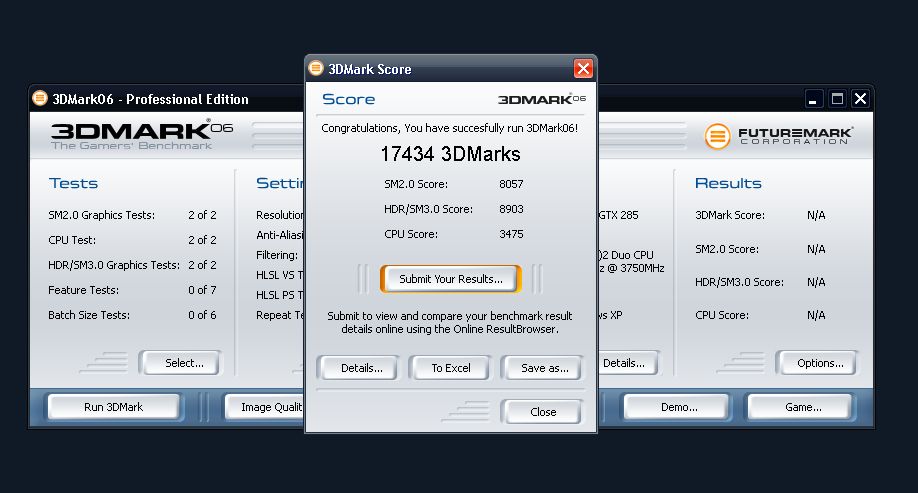Click 'HDR/SM3.0 Score:' label in Results panel

point(739,282)
